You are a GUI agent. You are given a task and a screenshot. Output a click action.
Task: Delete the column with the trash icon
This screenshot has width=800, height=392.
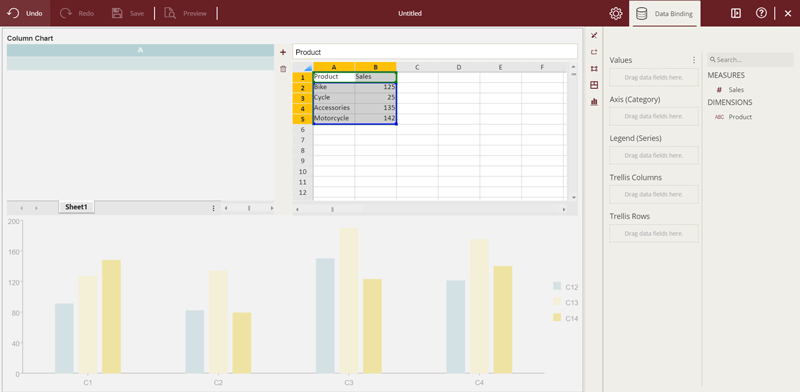point(283,69)
